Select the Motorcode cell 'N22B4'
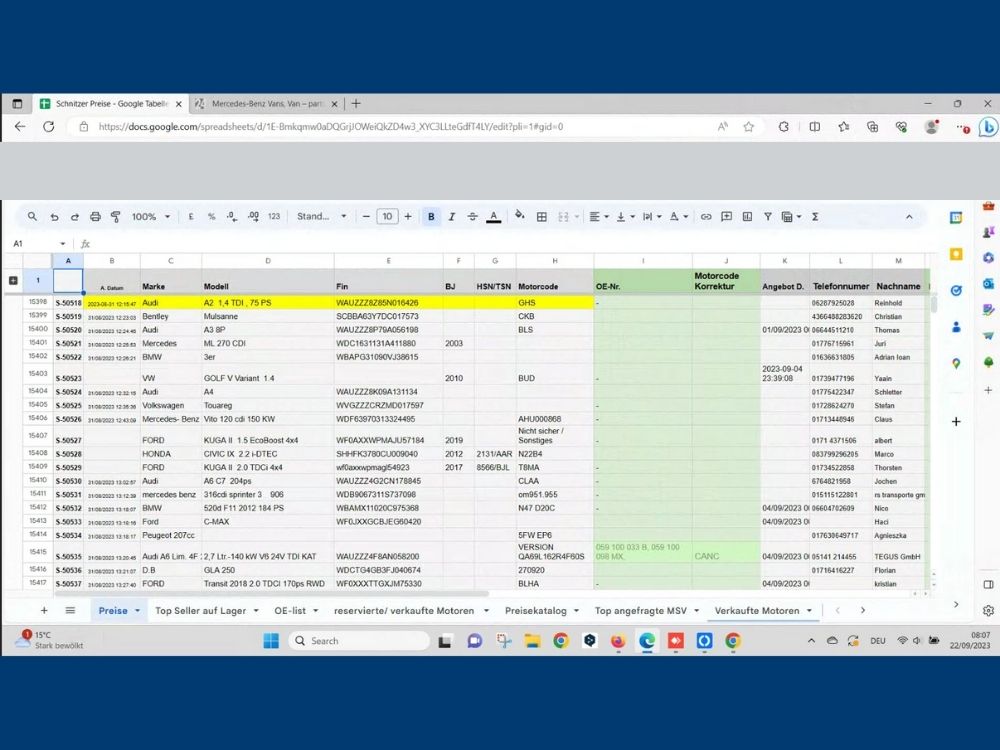The width and height of the screenshot is (1000, 750). [x=555, y=454]
